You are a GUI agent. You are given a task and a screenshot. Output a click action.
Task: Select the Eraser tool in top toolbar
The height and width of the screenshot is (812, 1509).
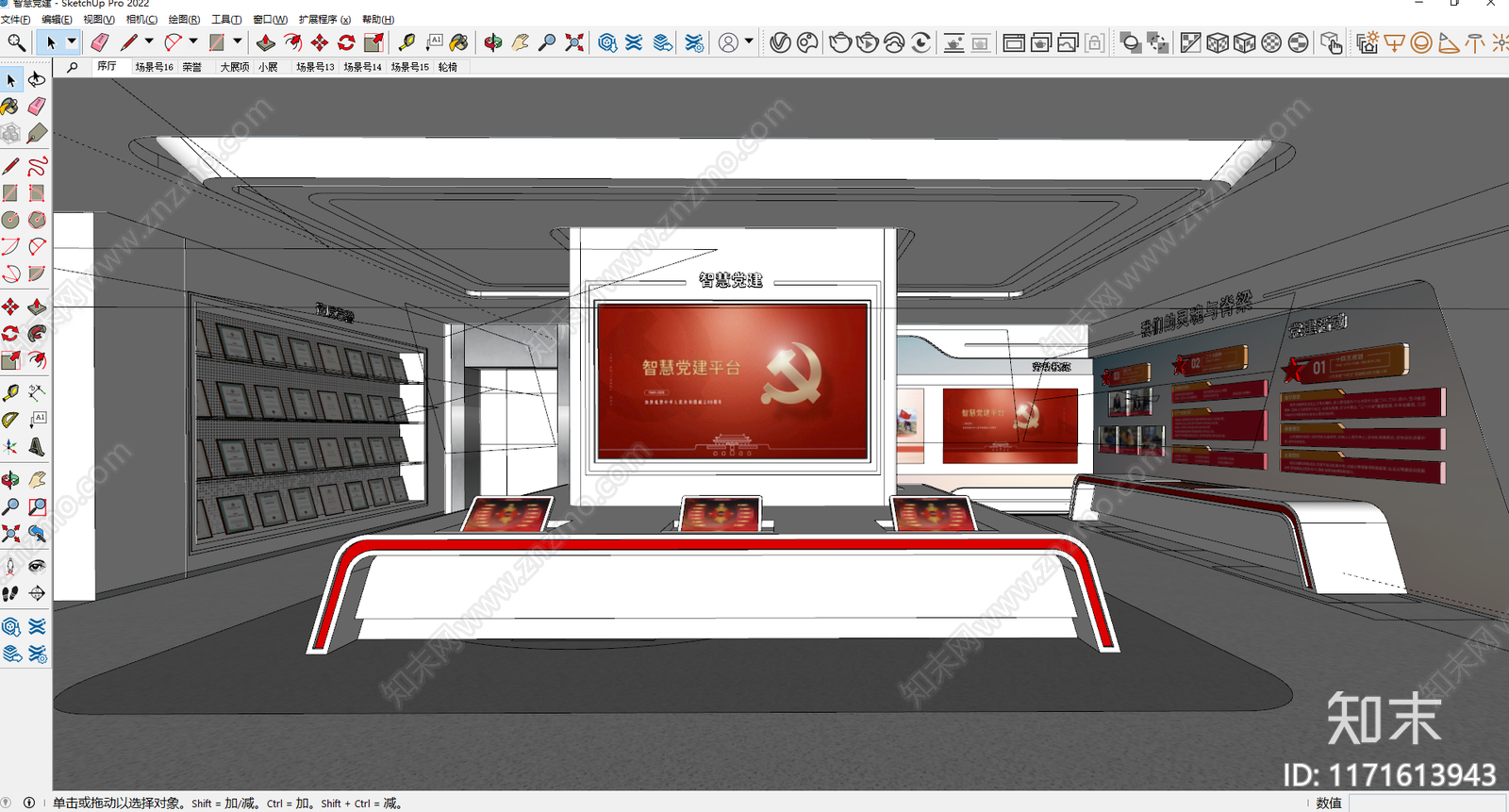click(x=100, y=42)
